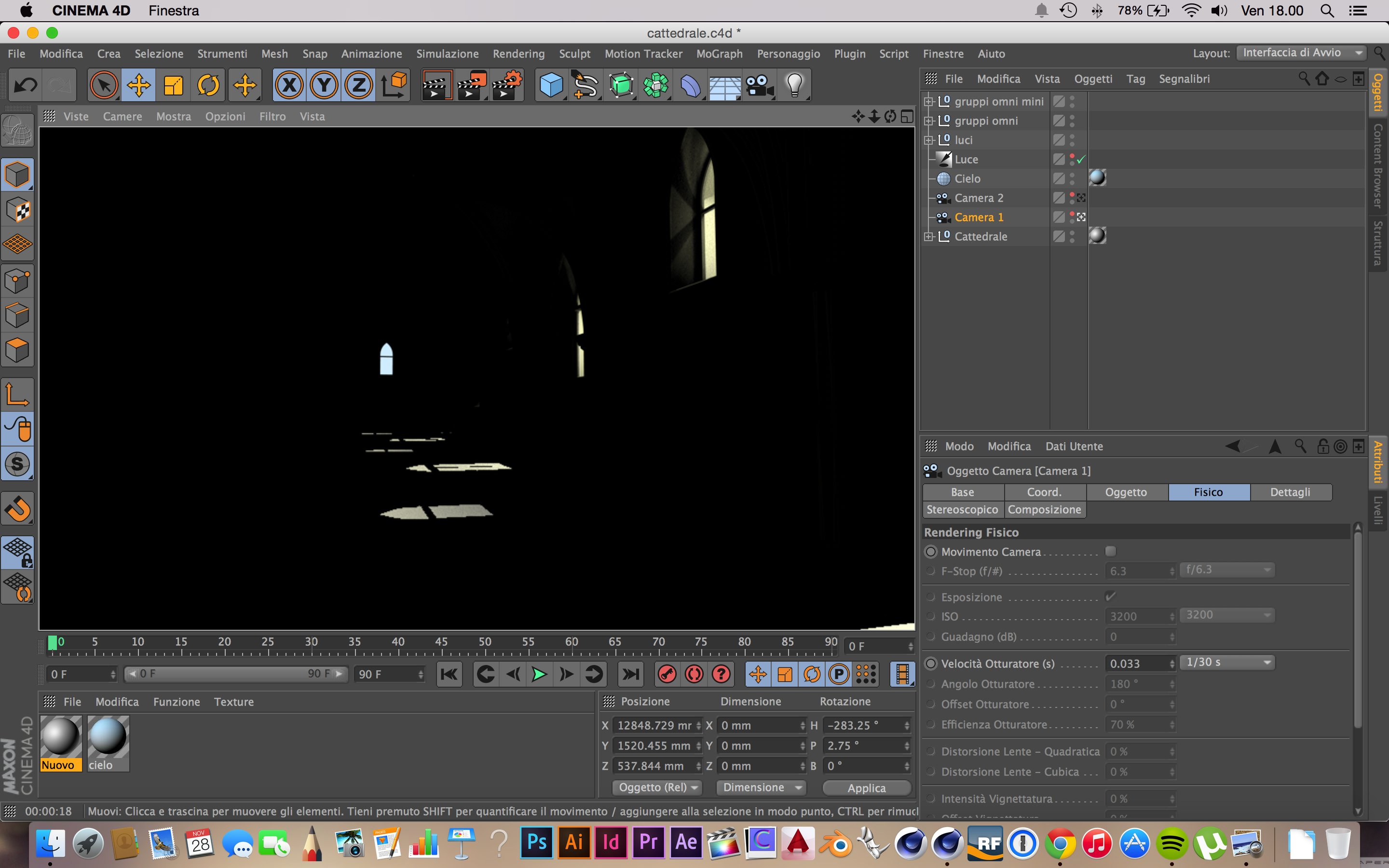Open the Rendering menu
The image size is (1389, 868).
(518, 54)
